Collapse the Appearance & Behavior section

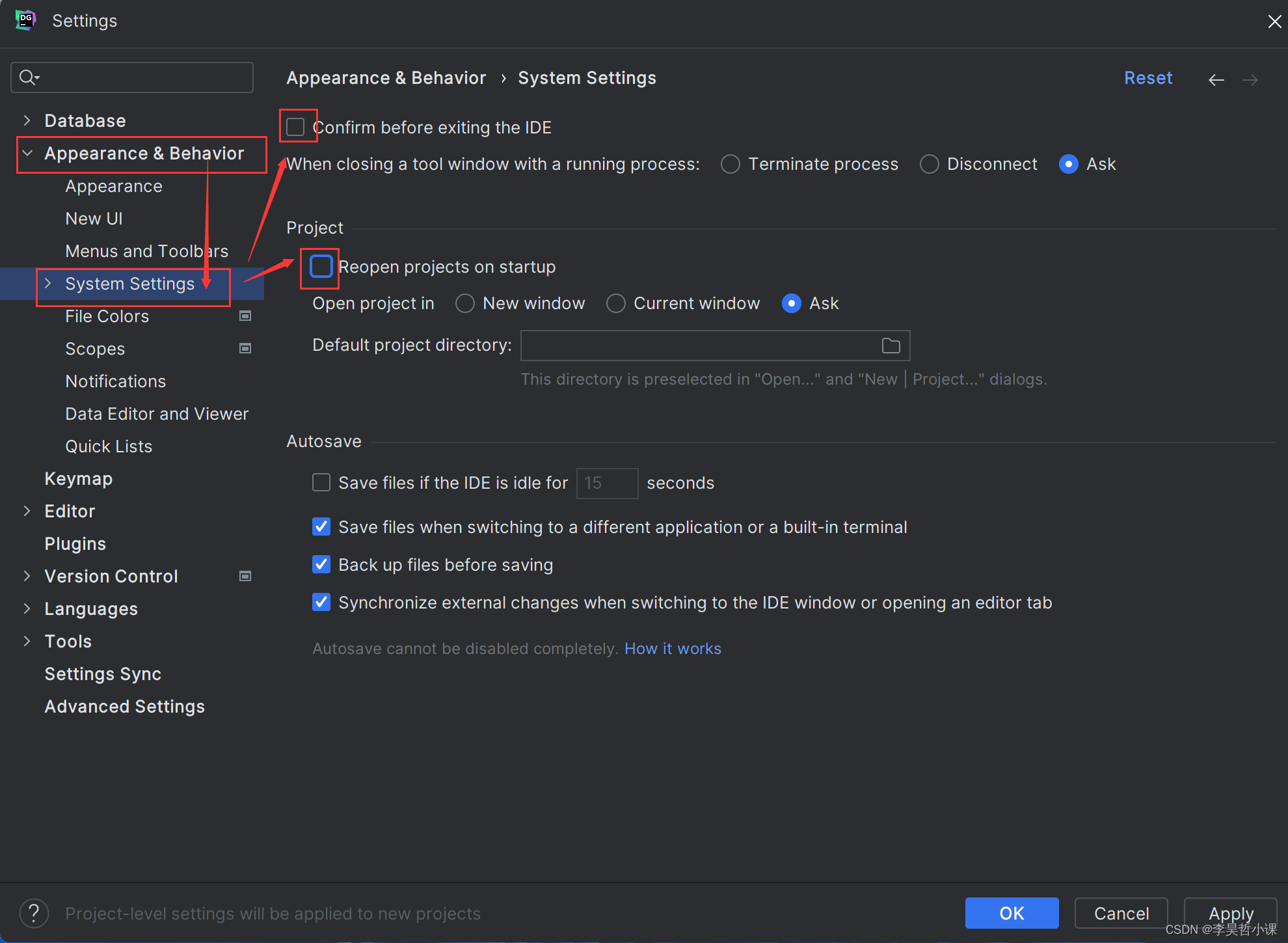click(27, 154)
